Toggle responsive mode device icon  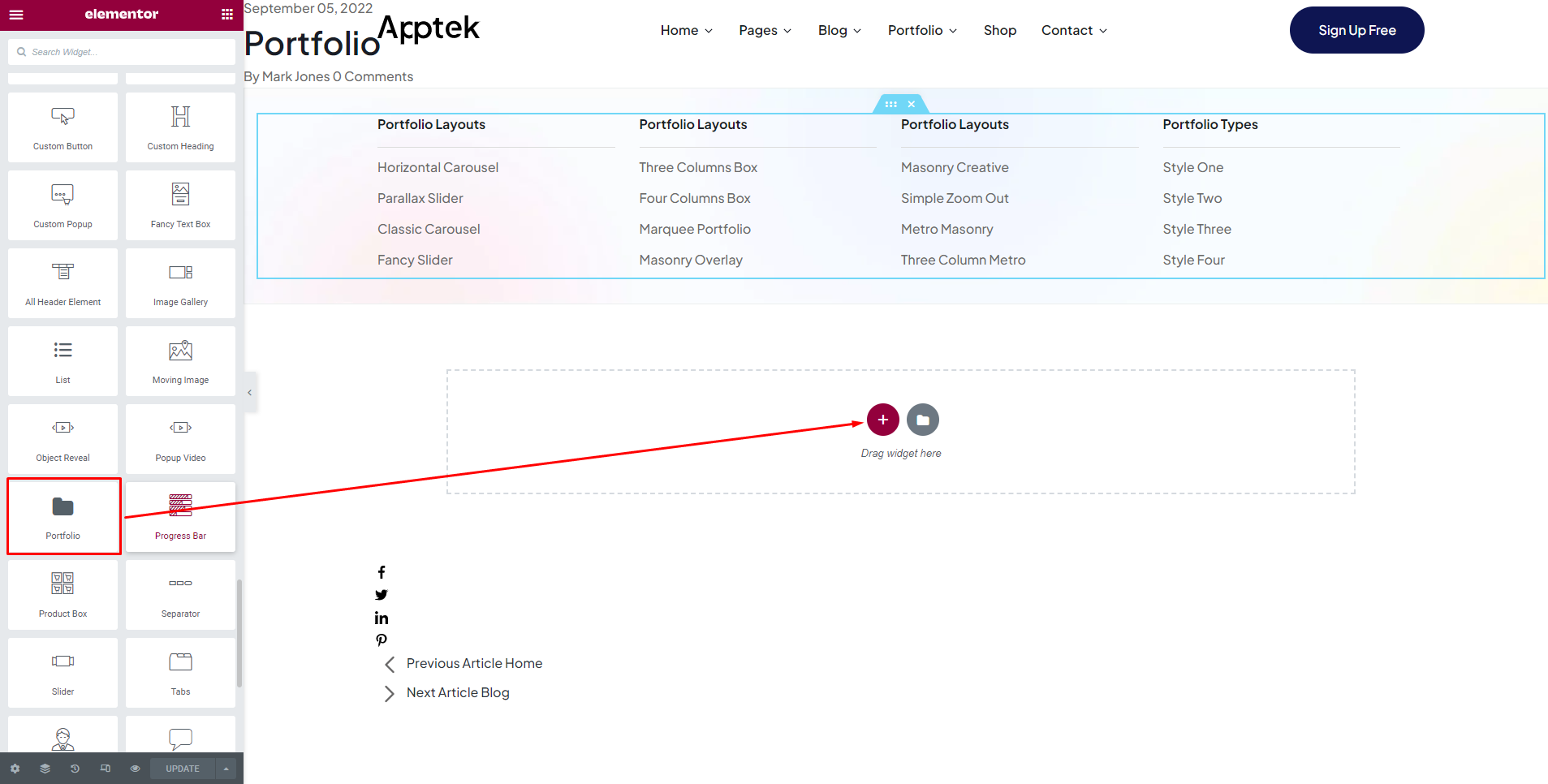pyautogui.click(x=105, y=769)
